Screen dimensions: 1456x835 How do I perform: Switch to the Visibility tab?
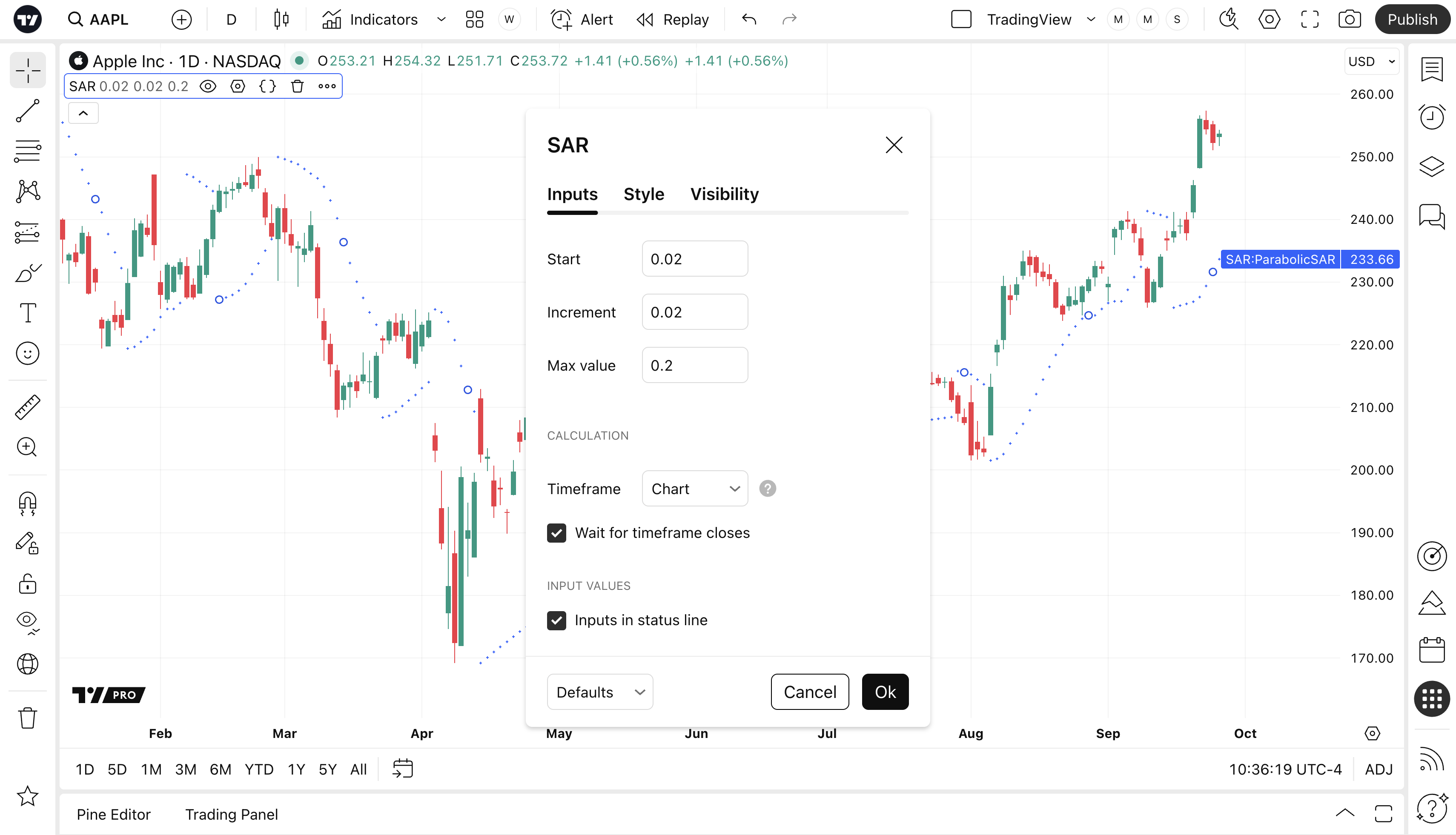pos(724,194)
